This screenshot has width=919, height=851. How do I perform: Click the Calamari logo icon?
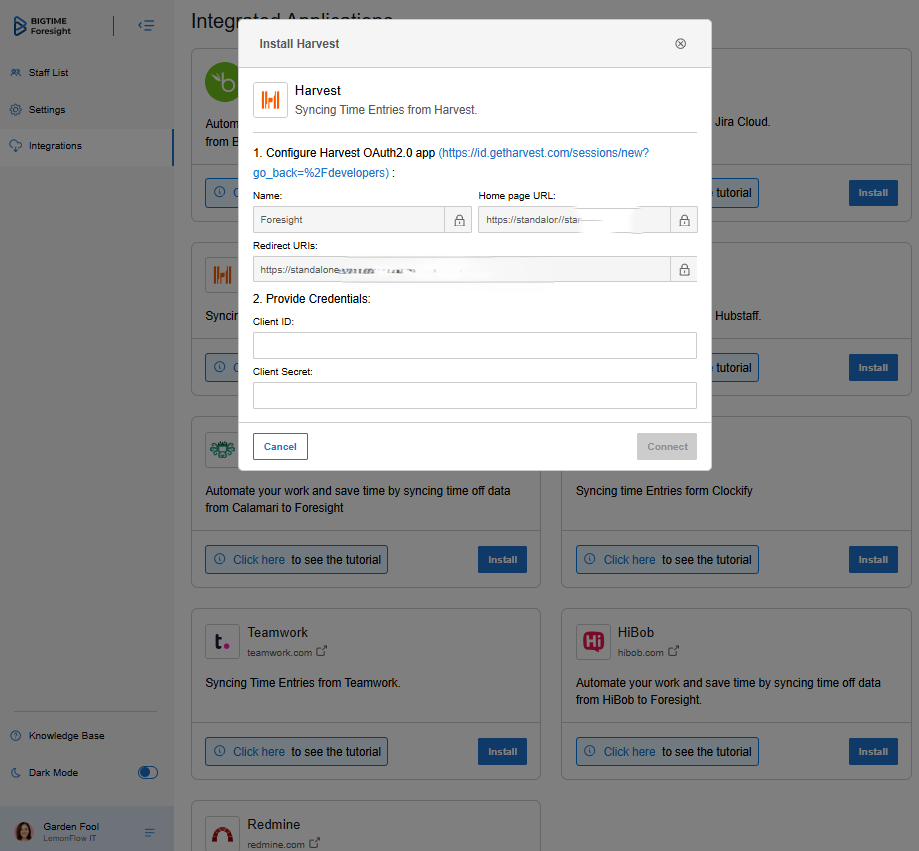(222, 450)
